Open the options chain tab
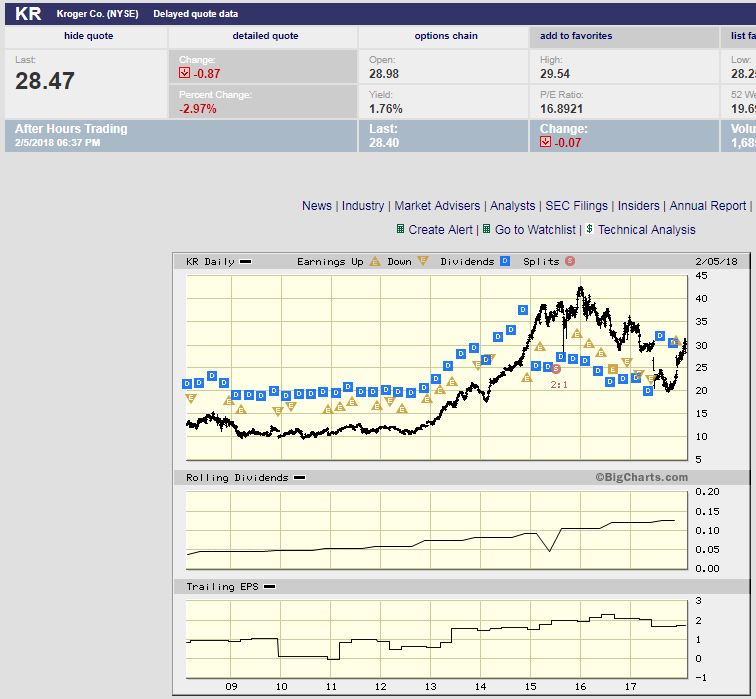756x699 pixels. (x=446, y=36)
